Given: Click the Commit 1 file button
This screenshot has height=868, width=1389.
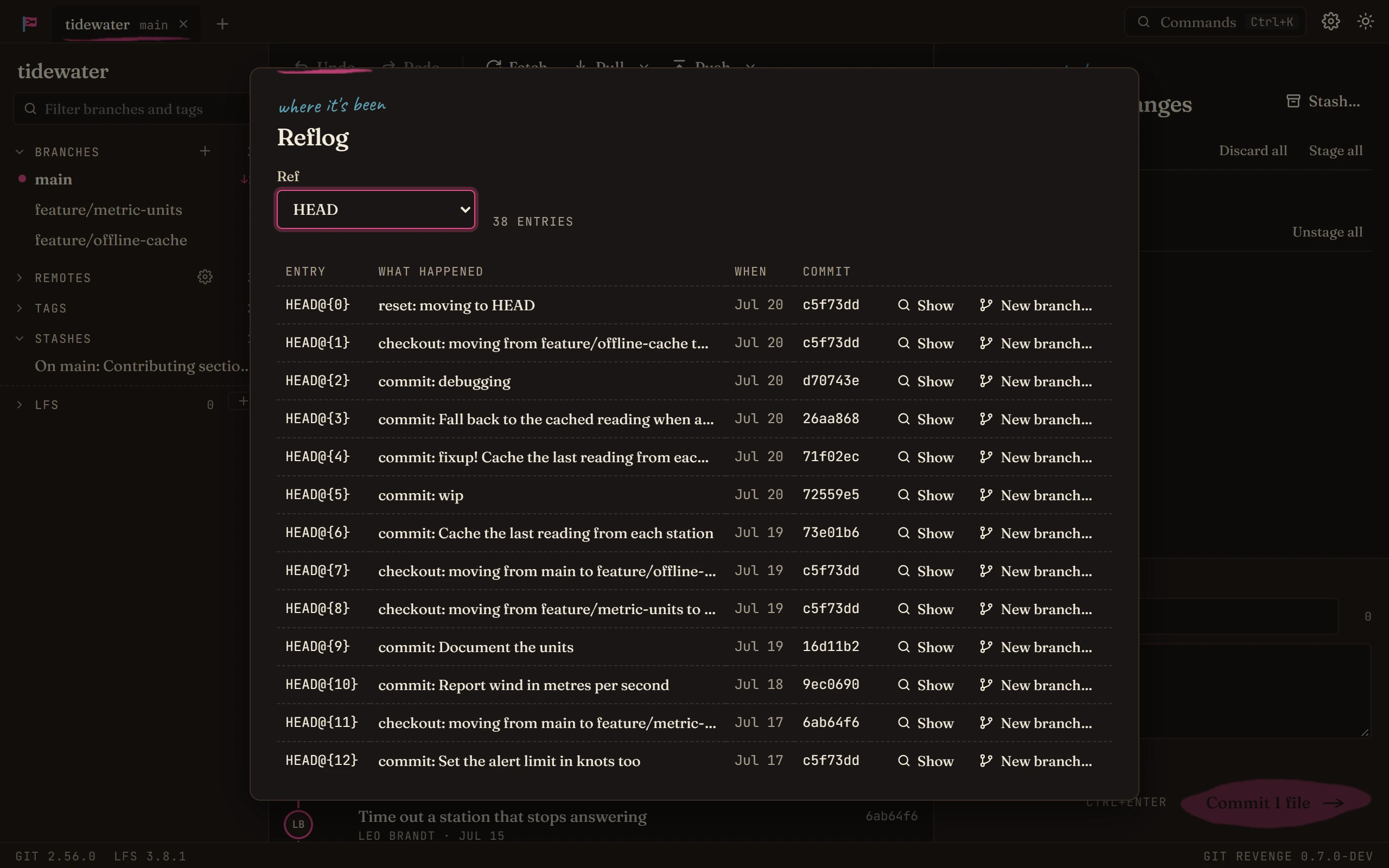Looking at the screenshot, I should tap(1276, 802).
